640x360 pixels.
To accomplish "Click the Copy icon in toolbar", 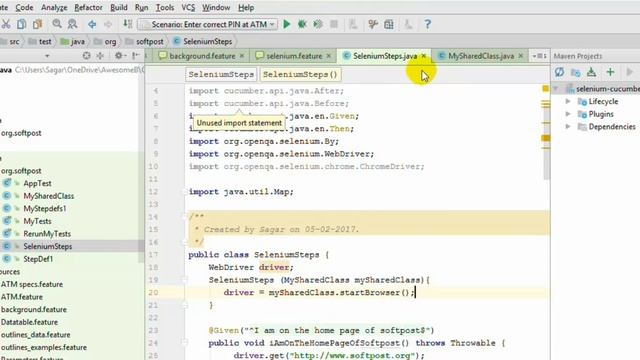I will (22, 24).
